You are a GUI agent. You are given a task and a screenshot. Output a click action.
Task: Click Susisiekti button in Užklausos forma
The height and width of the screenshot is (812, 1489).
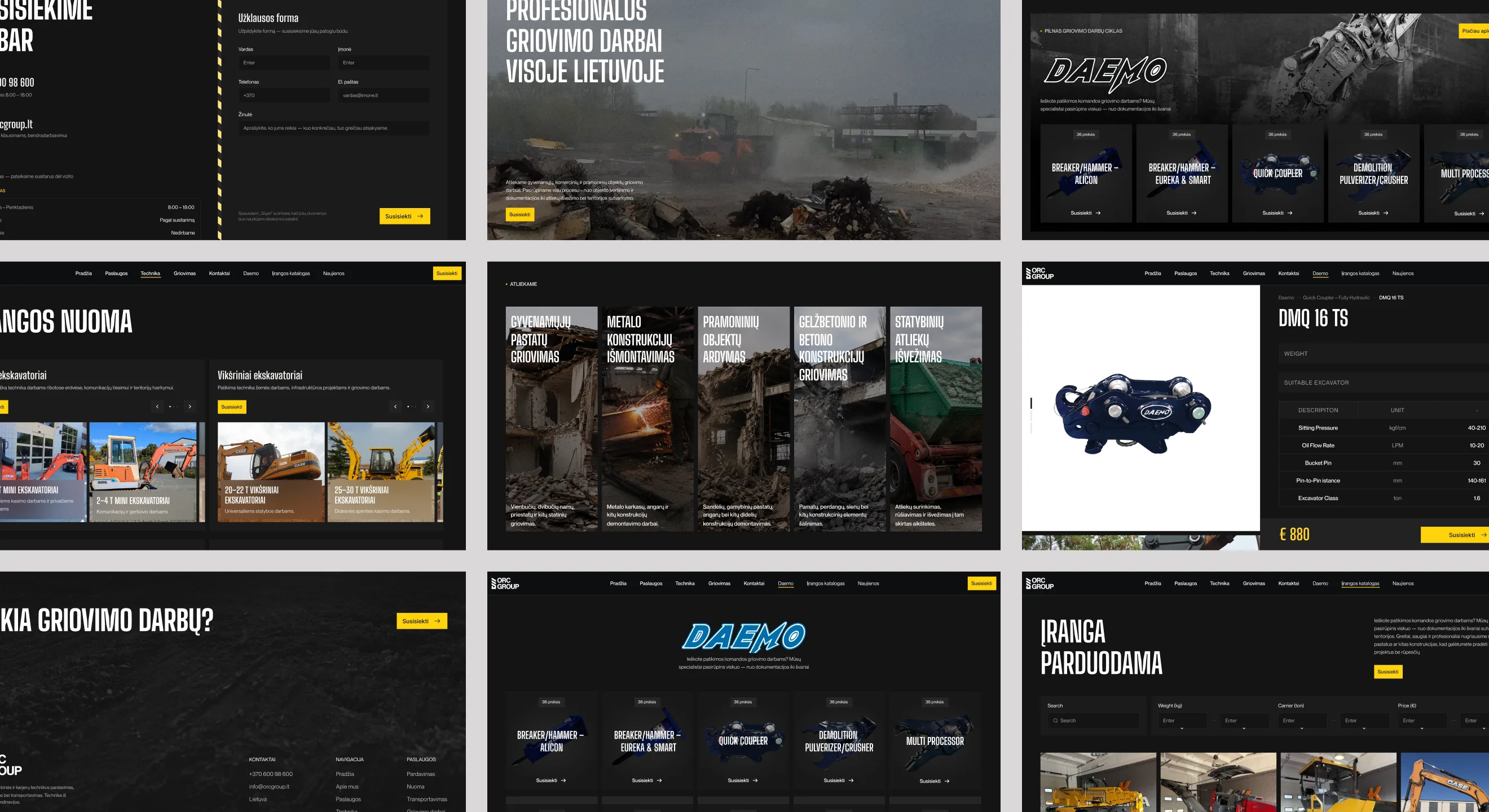404,216
